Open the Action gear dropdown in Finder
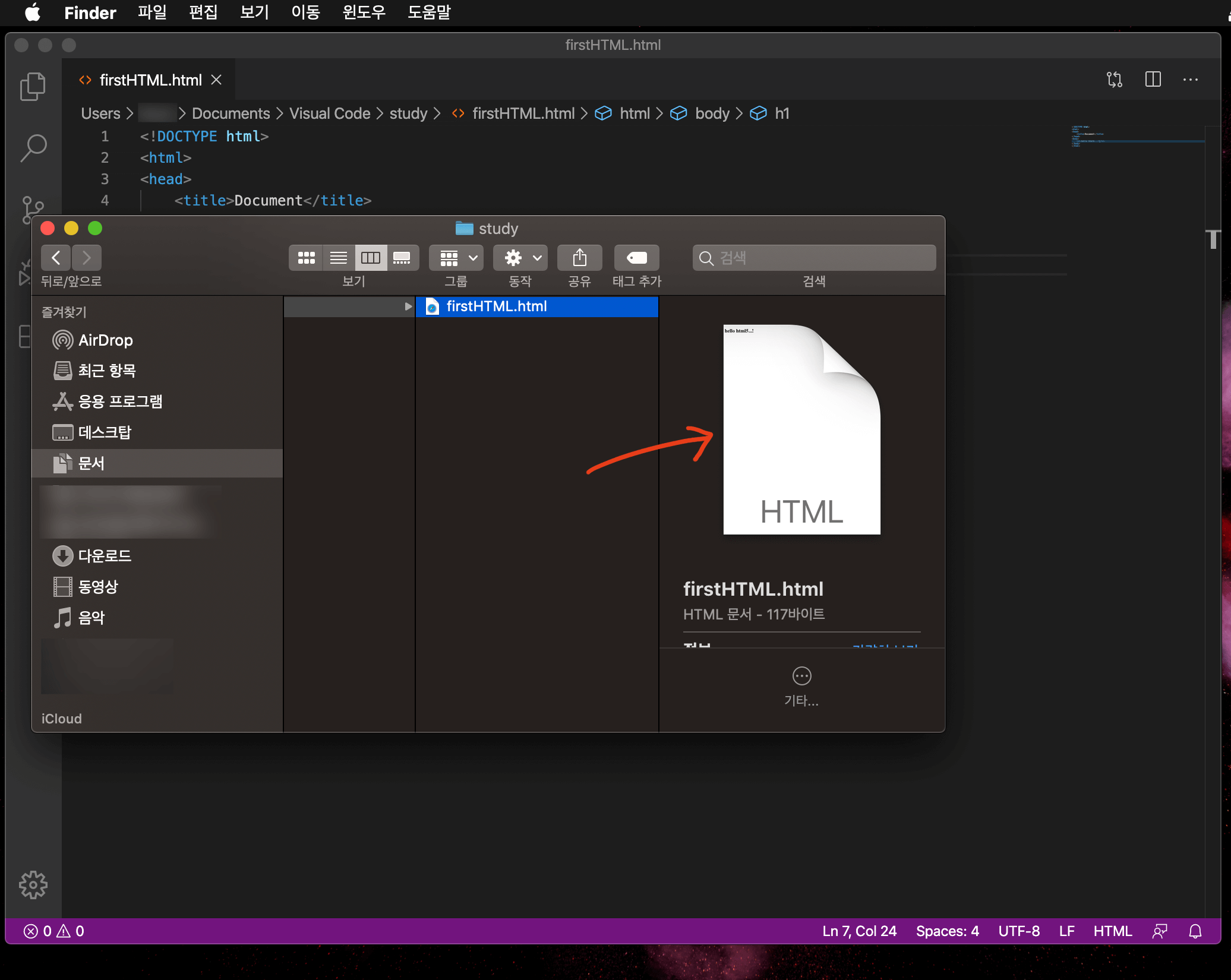 (x=521, y=258)
